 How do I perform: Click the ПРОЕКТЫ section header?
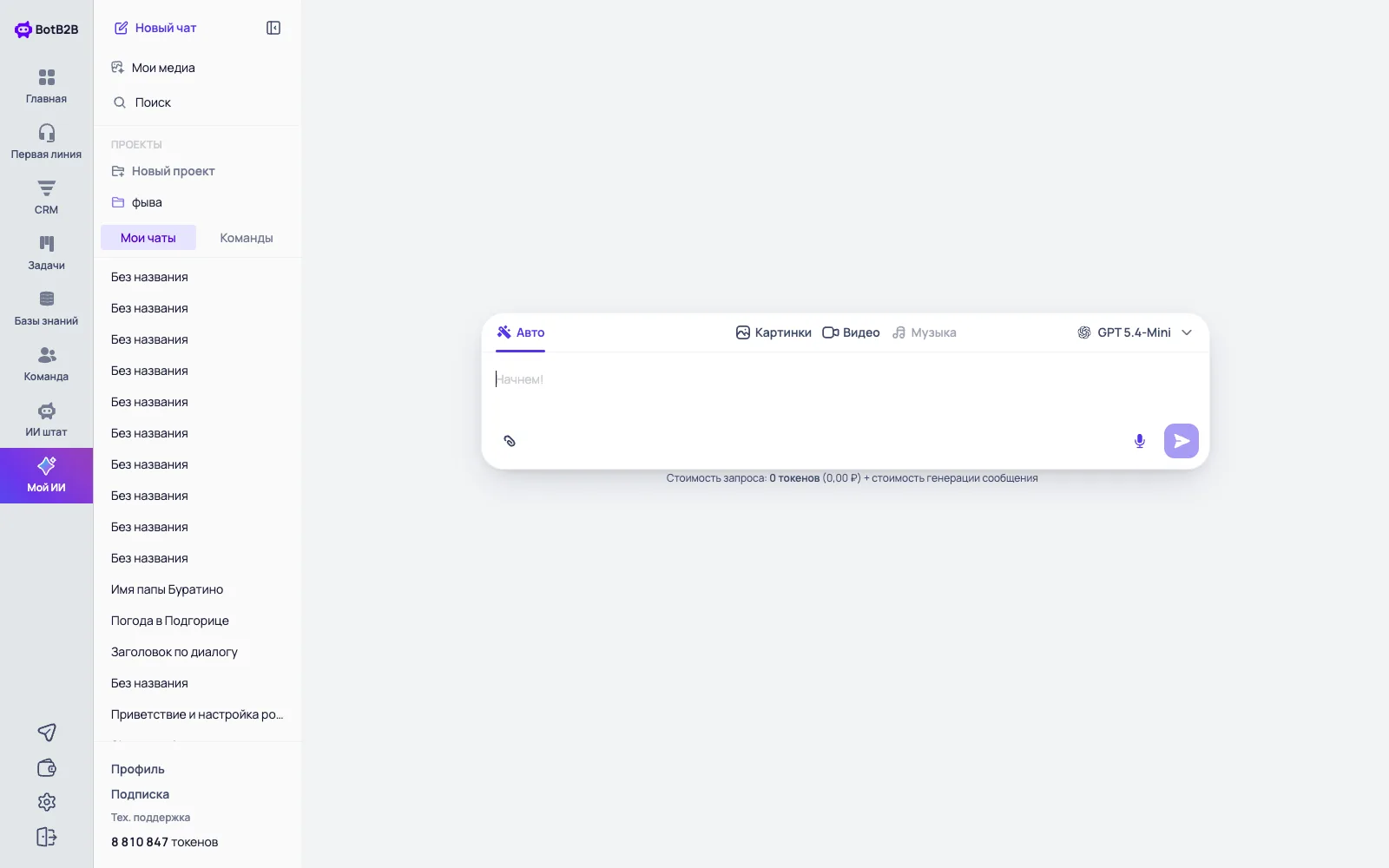136,145
